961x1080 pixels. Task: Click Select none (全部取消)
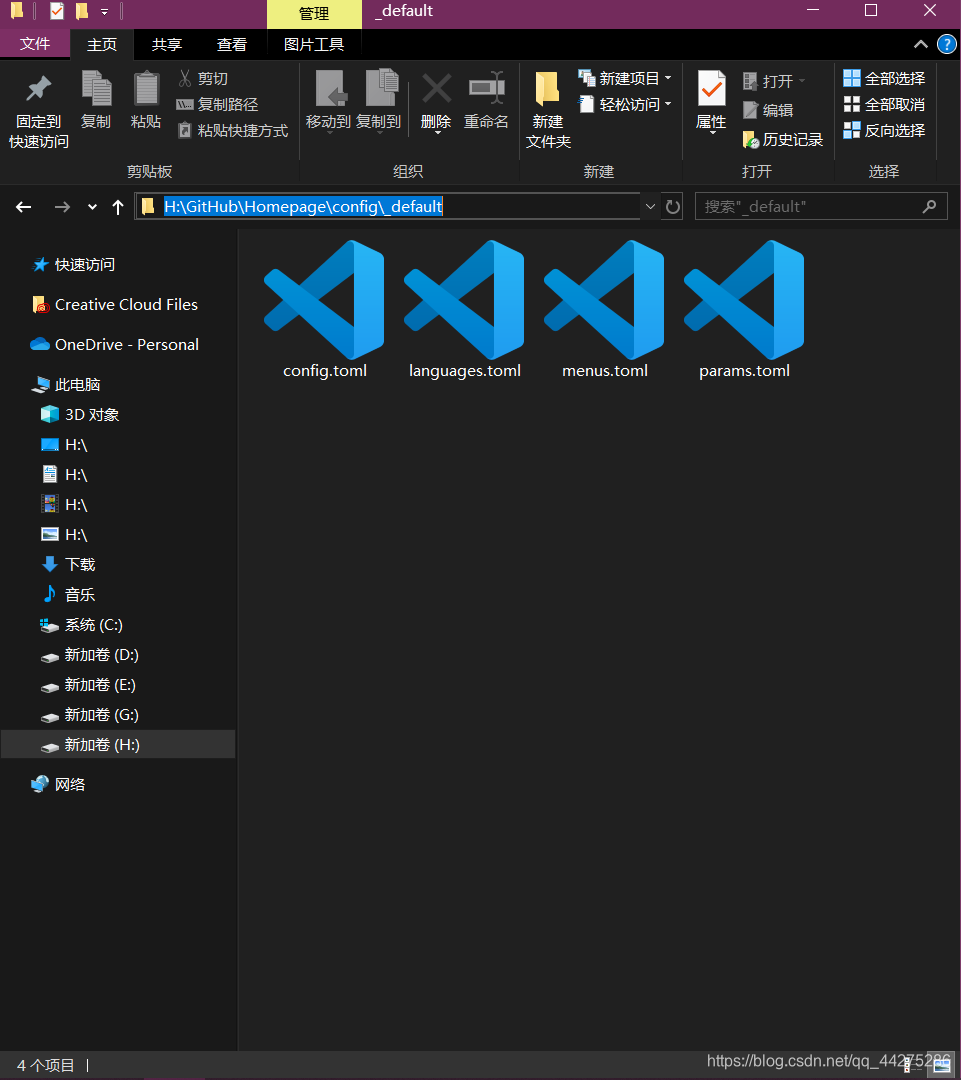(885, 105)
